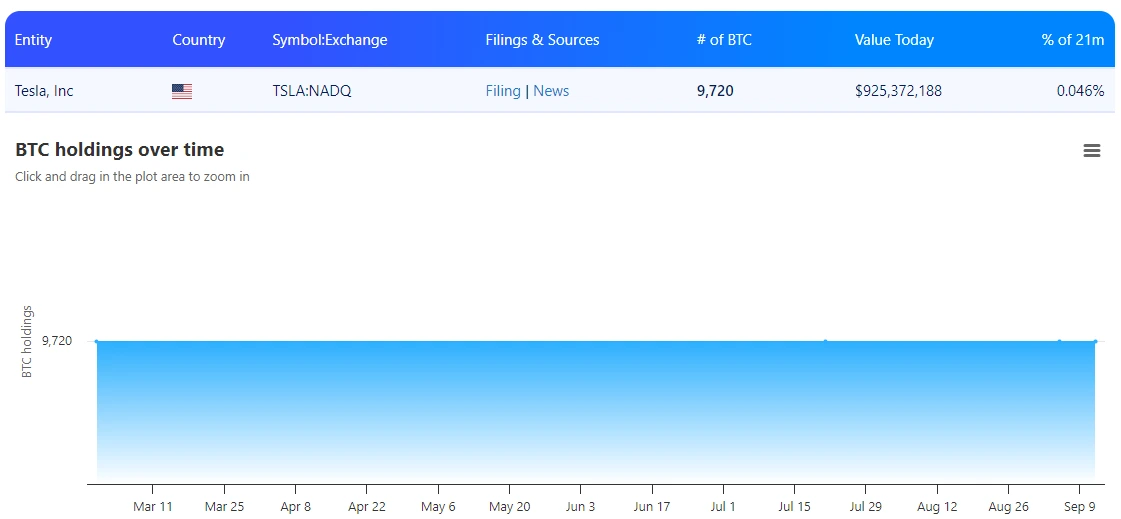Click the Jun 17 axis label
Image resolution: width=1121 pixels, height=519 pixels.
652,507
